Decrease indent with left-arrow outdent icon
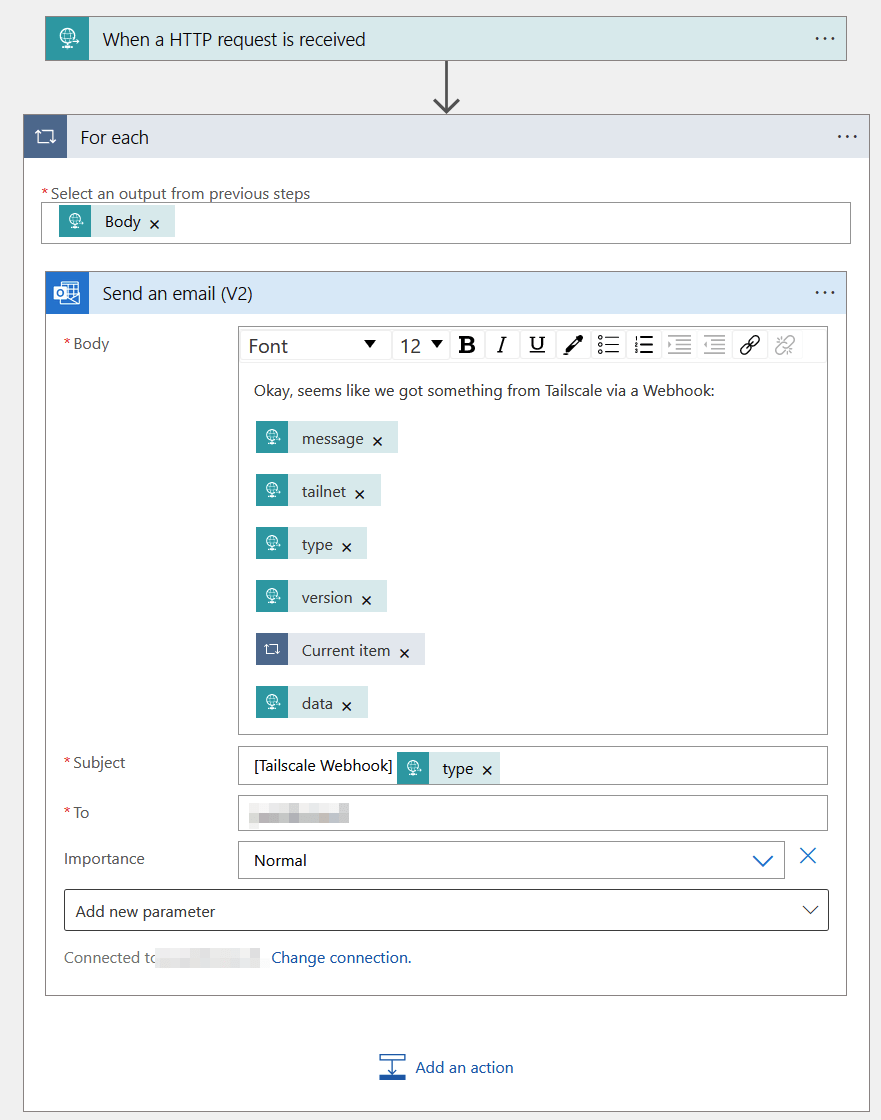 715,345
